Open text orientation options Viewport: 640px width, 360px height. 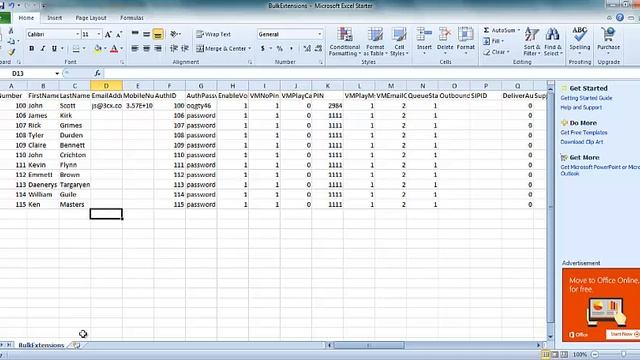click(176, 34)
